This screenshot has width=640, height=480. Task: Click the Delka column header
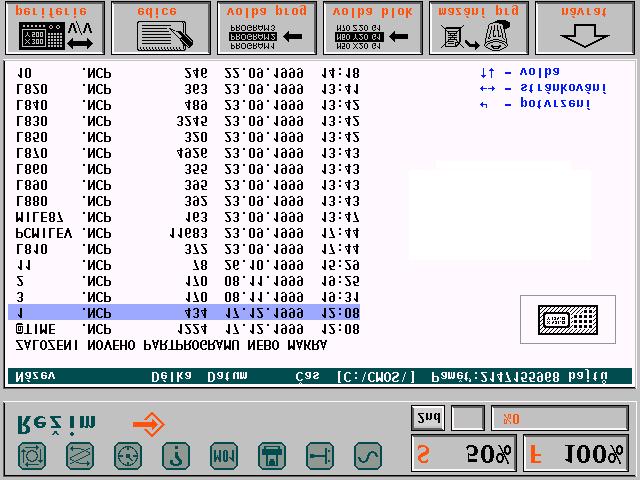pos(171,376)
